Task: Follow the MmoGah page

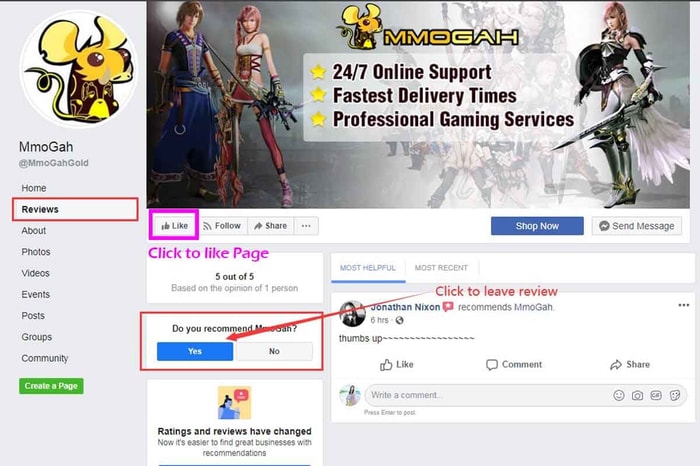Action: click(222, 226)
